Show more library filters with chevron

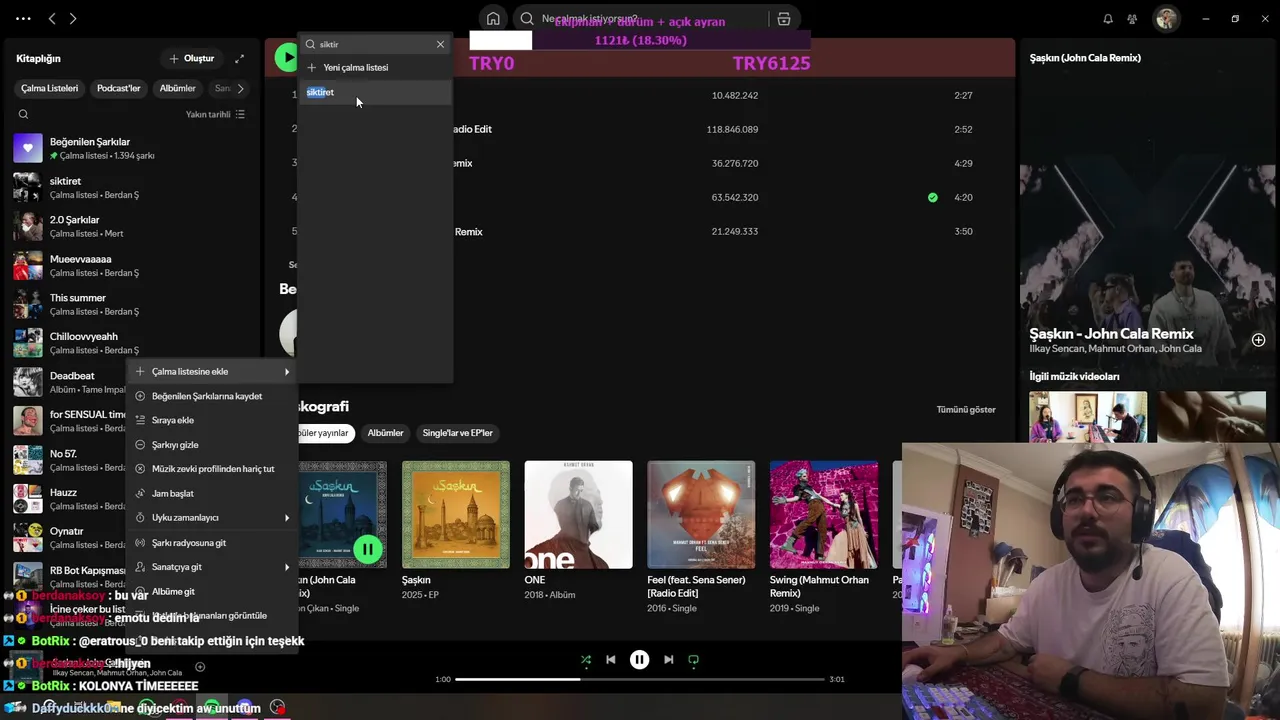pos(240,88)
